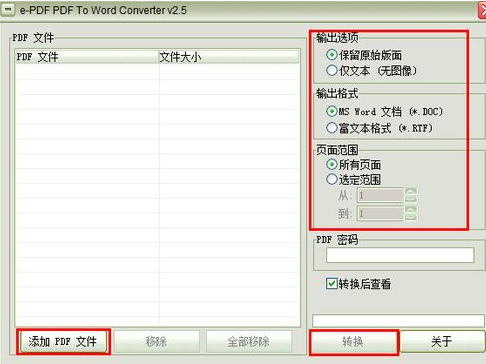Screen dimensions: 486x364
Task: Start conversion with the 转换 button
Action: [x=354, y=341]
